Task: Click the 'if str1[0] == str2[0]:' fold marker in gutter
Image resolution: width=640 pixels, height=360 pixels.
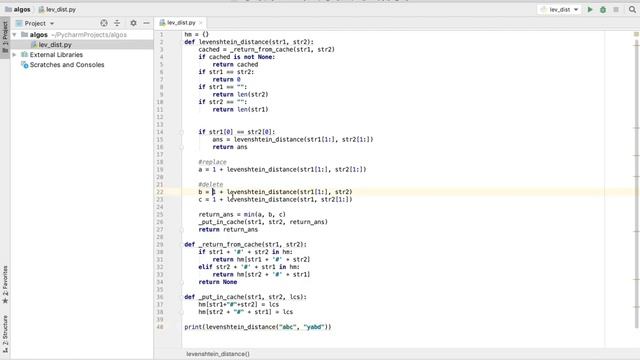Action: (x=182, y=132)
